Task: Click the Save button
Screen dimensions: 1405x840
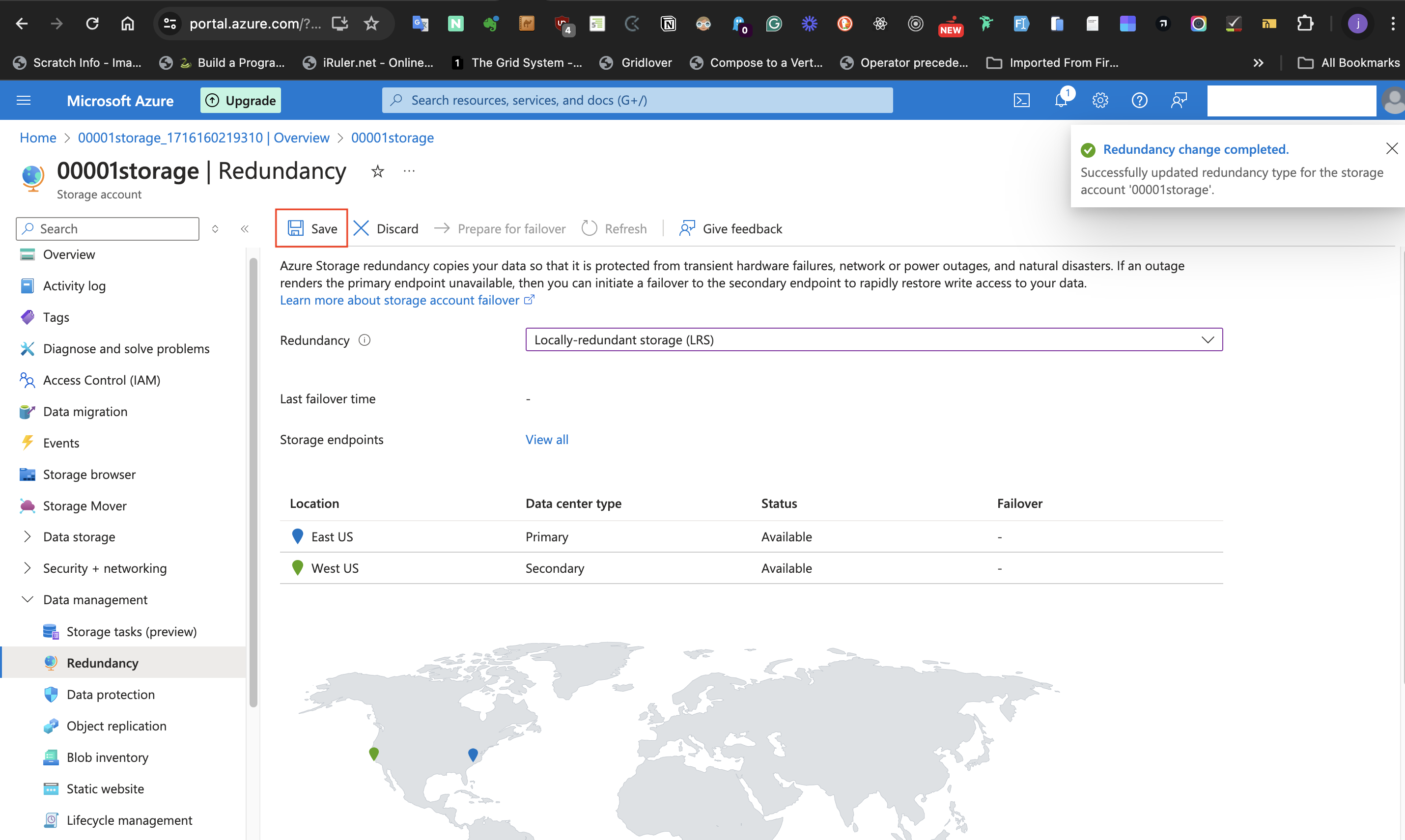Action: [x=312, y=229]
